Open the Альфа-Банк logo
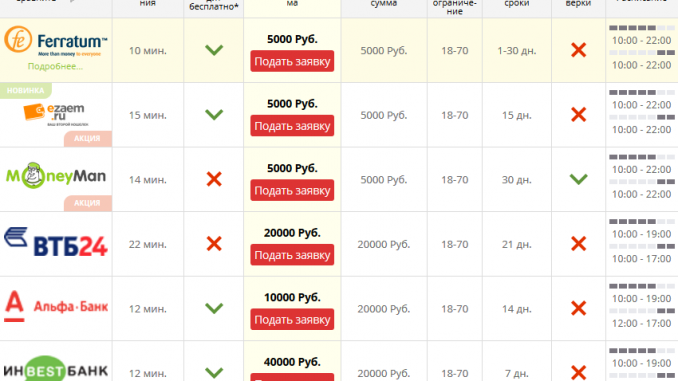The image size is (678, 381). [56, 306]
